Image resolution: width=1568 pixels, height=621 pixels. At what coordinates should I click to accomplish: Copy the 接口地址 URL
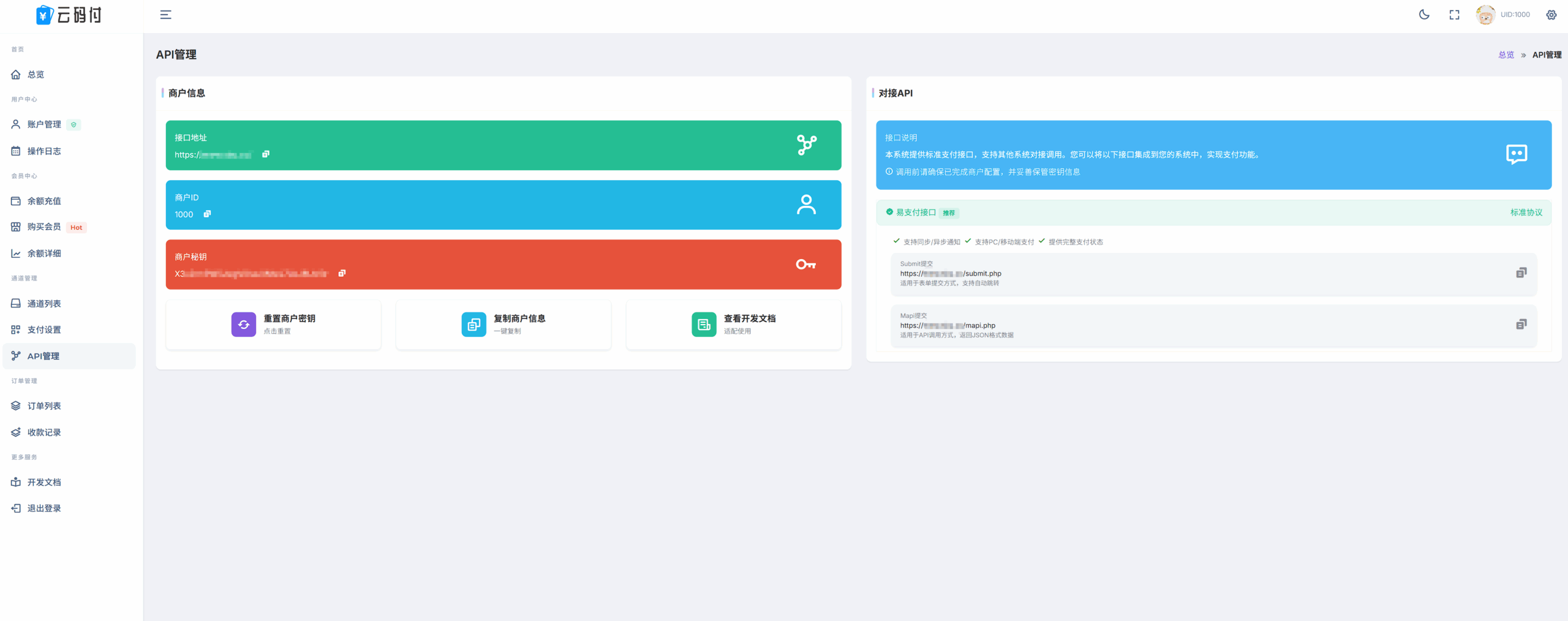(x=266, y=154)
